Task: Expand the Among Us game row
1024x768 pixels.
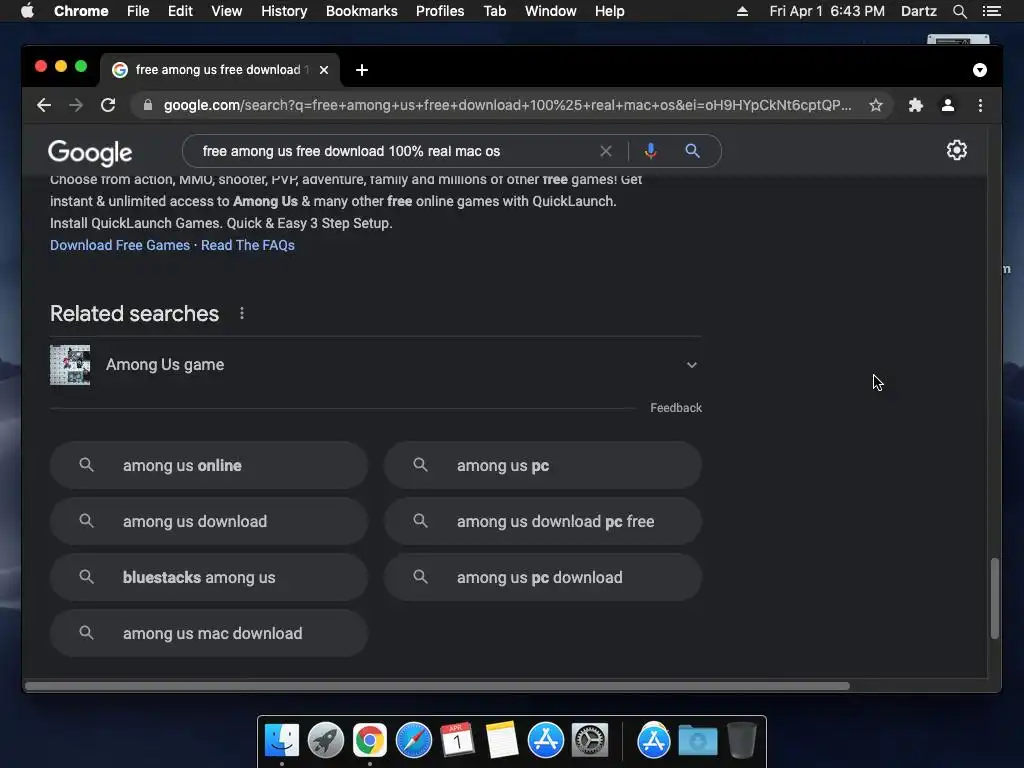Action: (x=376, y=365)
